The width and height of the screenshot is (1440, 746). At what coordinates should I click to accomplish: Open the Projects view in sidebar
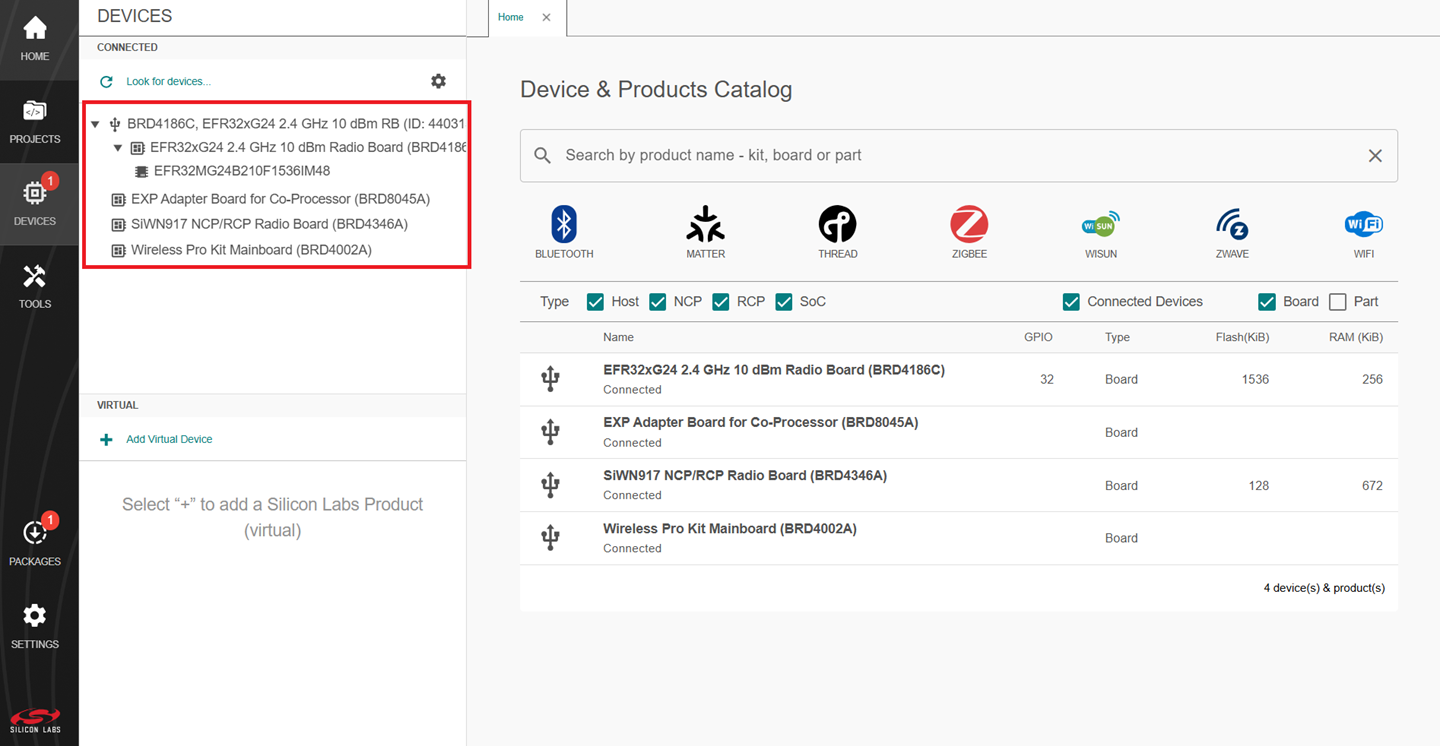coord(35,122)
